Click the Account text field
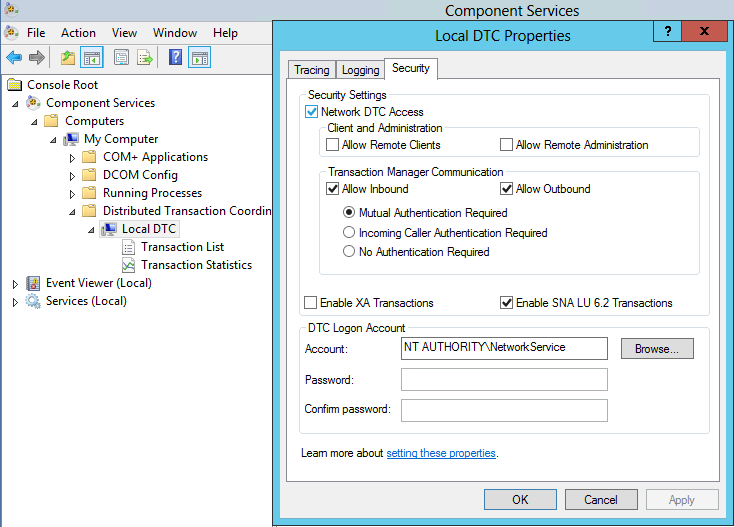Viewport: 734px width, 527px height. click(x=504, y=348)
